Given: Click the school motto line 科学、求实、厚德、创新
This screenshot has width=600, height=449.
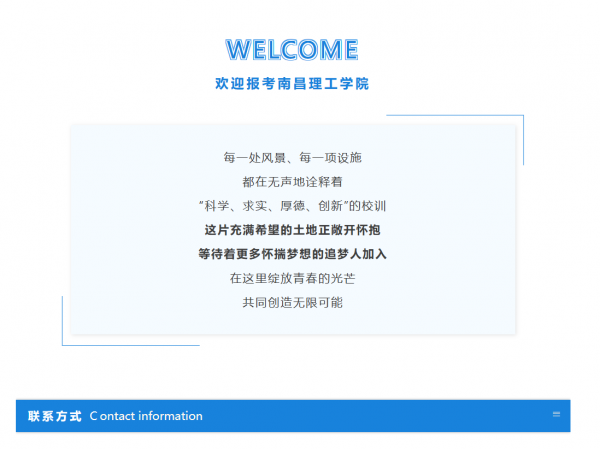Looking at the screenshot, I should coord(293,206).
